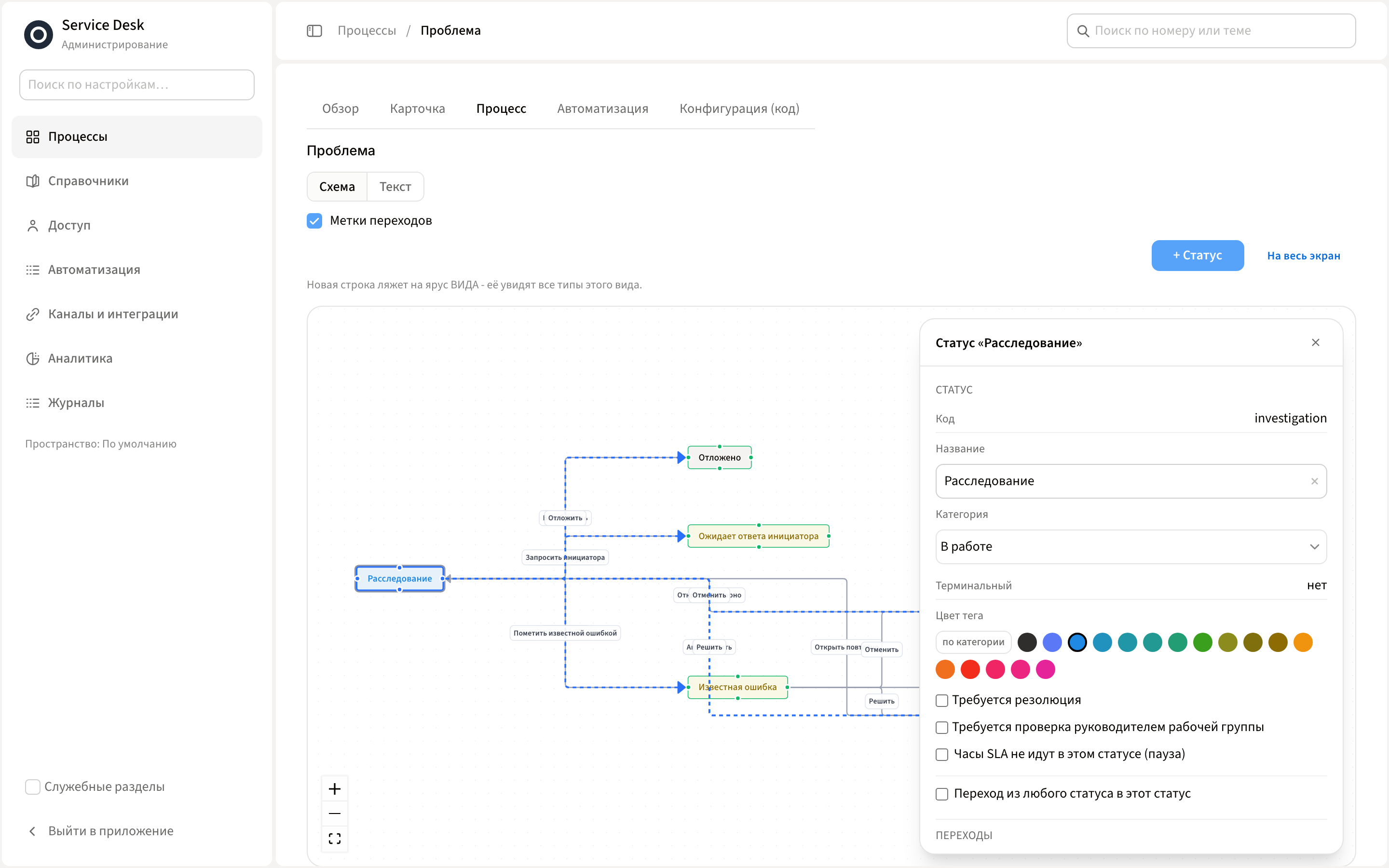Clear the Название field text
This screenshot has height=868, width=1389.
[x=1314, y=481]
